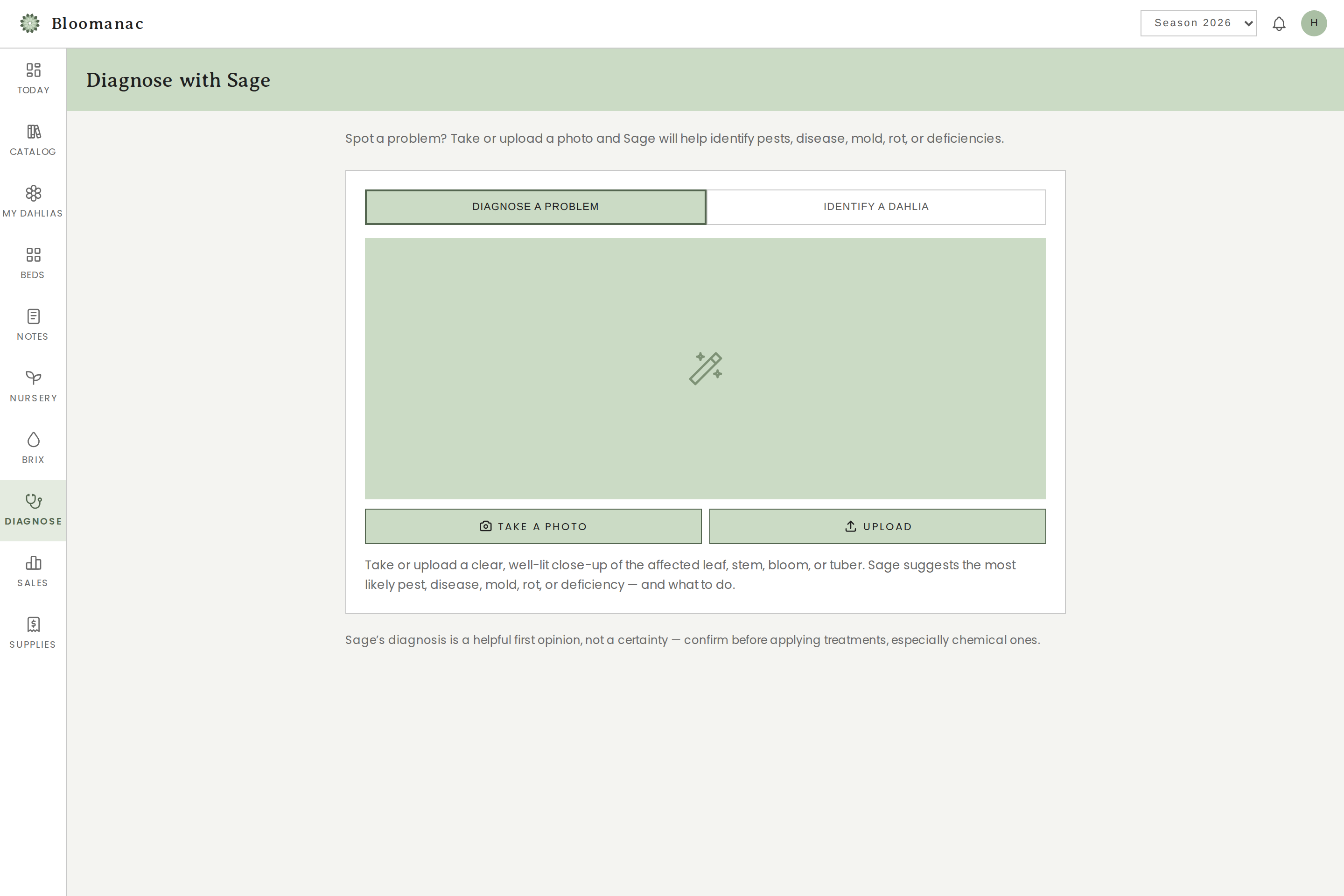
Task: Open notifications bell
Action: pyautogui.click(x=1279, y=23)
